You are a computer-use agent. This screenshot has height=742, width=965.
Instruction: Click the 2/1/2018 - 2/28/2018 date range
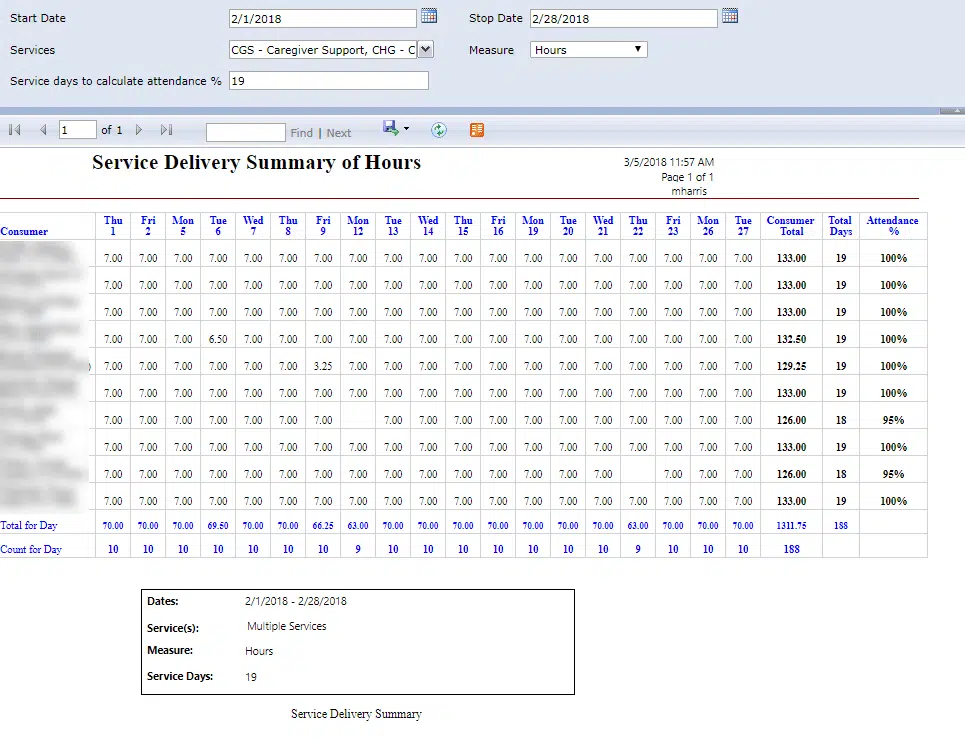[x=295, y=601]
